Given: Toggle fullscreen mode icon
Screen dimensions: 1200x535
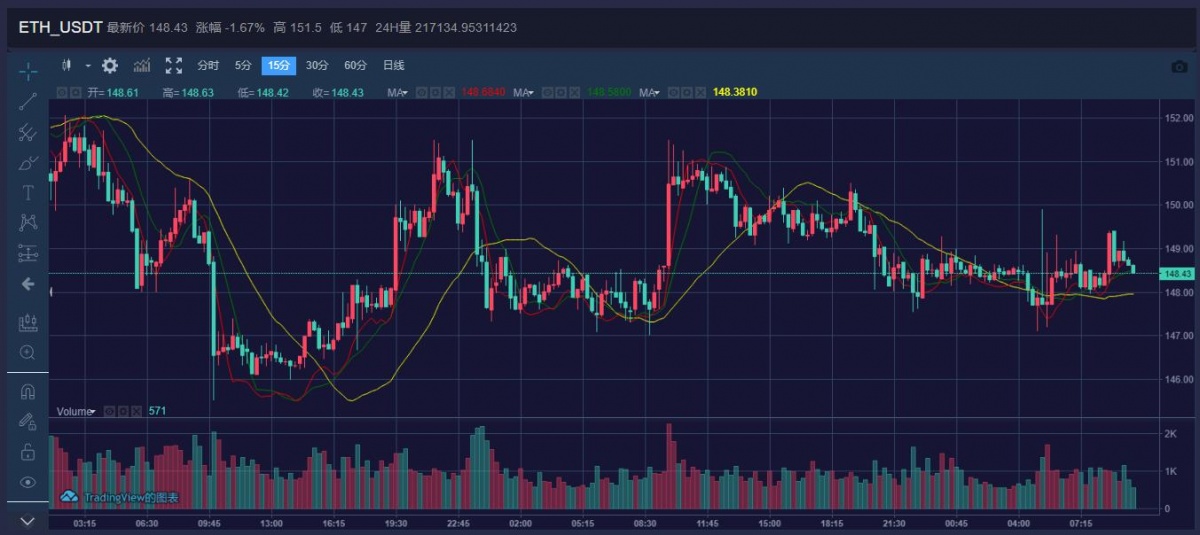Looking at the screenshot, I should coord(174,65).
